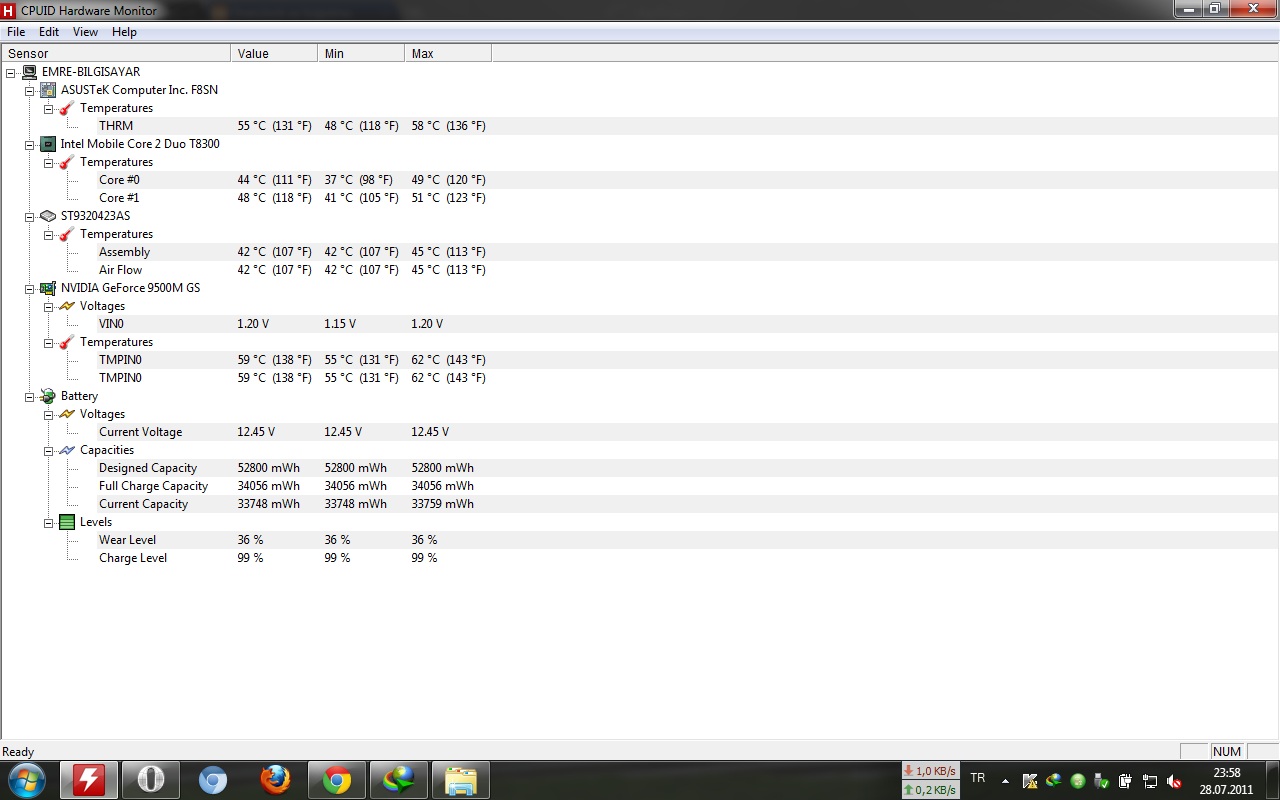The image size is (1280, 800).
Task: Collapse the Intel Mobile Core 2 Duo T8300 node
Action: tap(30, 144)
